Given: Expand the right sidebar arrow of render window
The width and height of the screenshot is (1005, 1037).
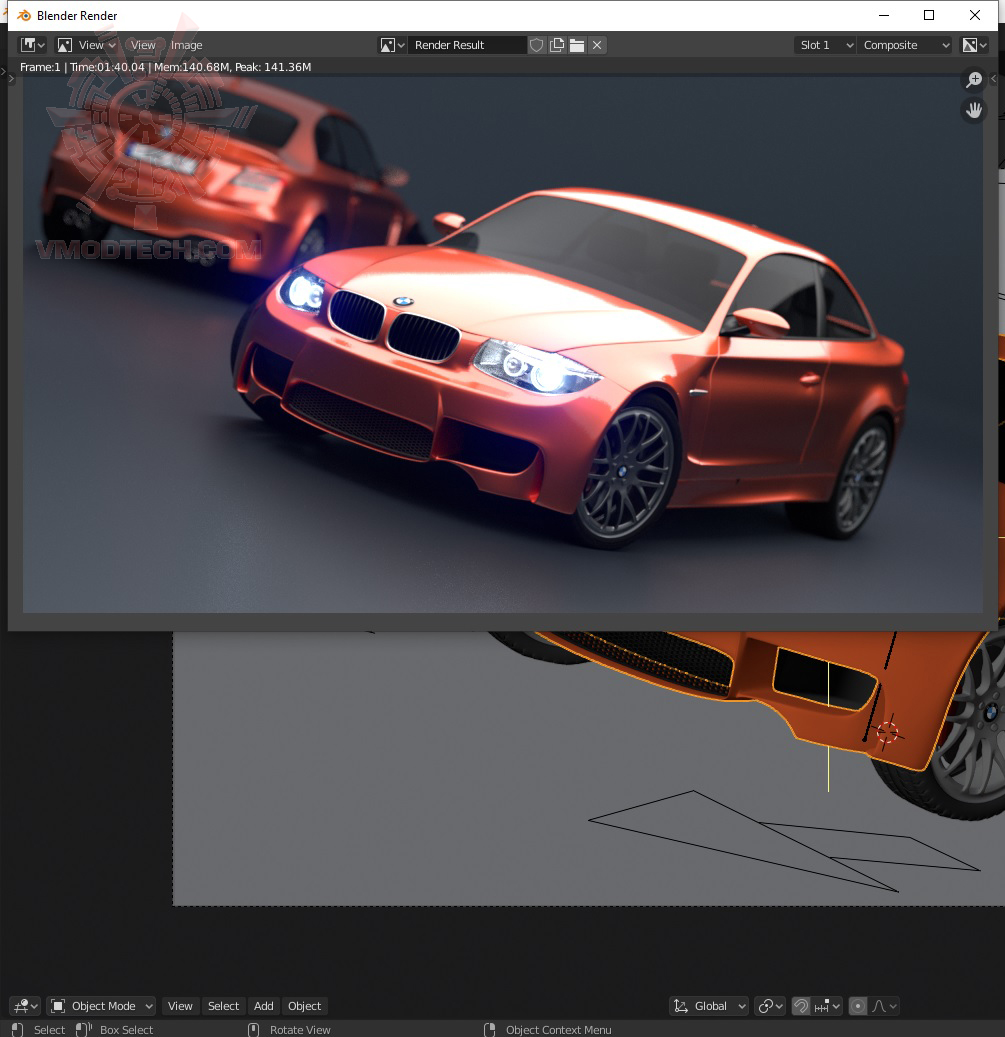Looking at the screenshot, I should pos(993,78).
